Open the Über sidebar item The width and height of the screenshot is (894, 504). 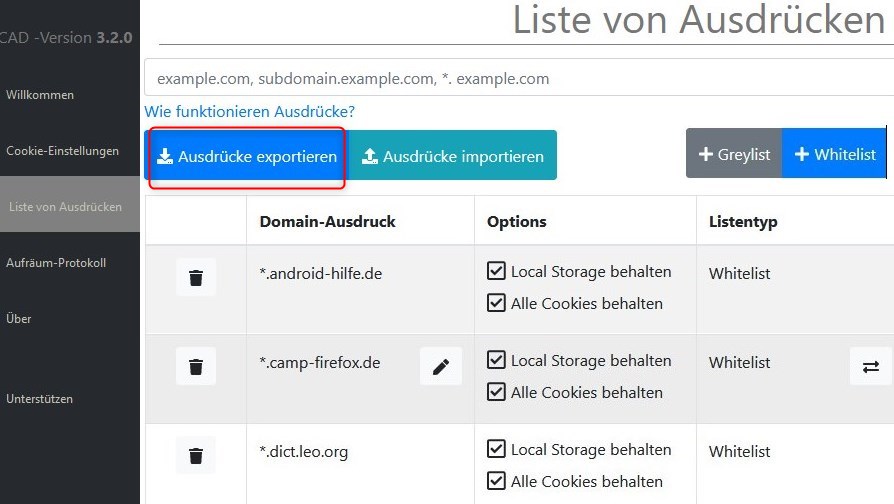(x=19, y=319)
